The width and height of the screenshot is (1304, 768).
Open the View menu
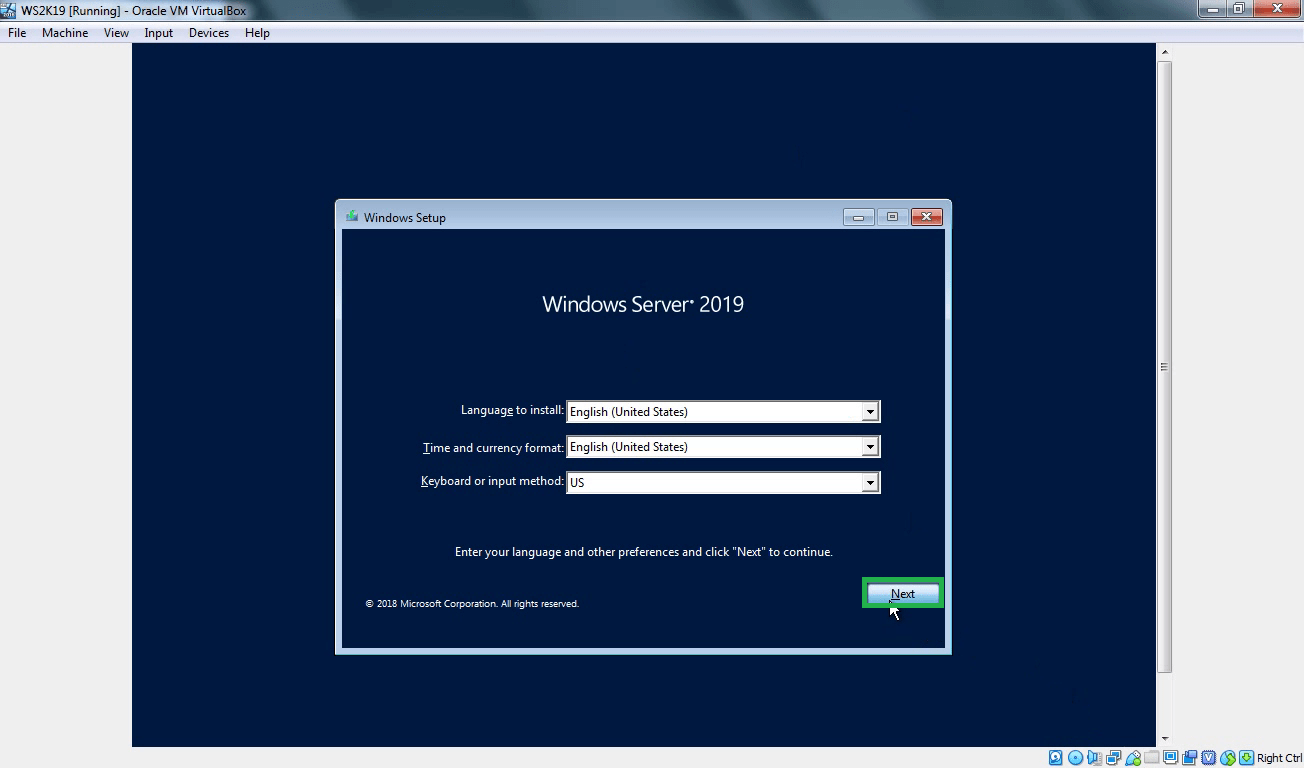tap(116, 33)
